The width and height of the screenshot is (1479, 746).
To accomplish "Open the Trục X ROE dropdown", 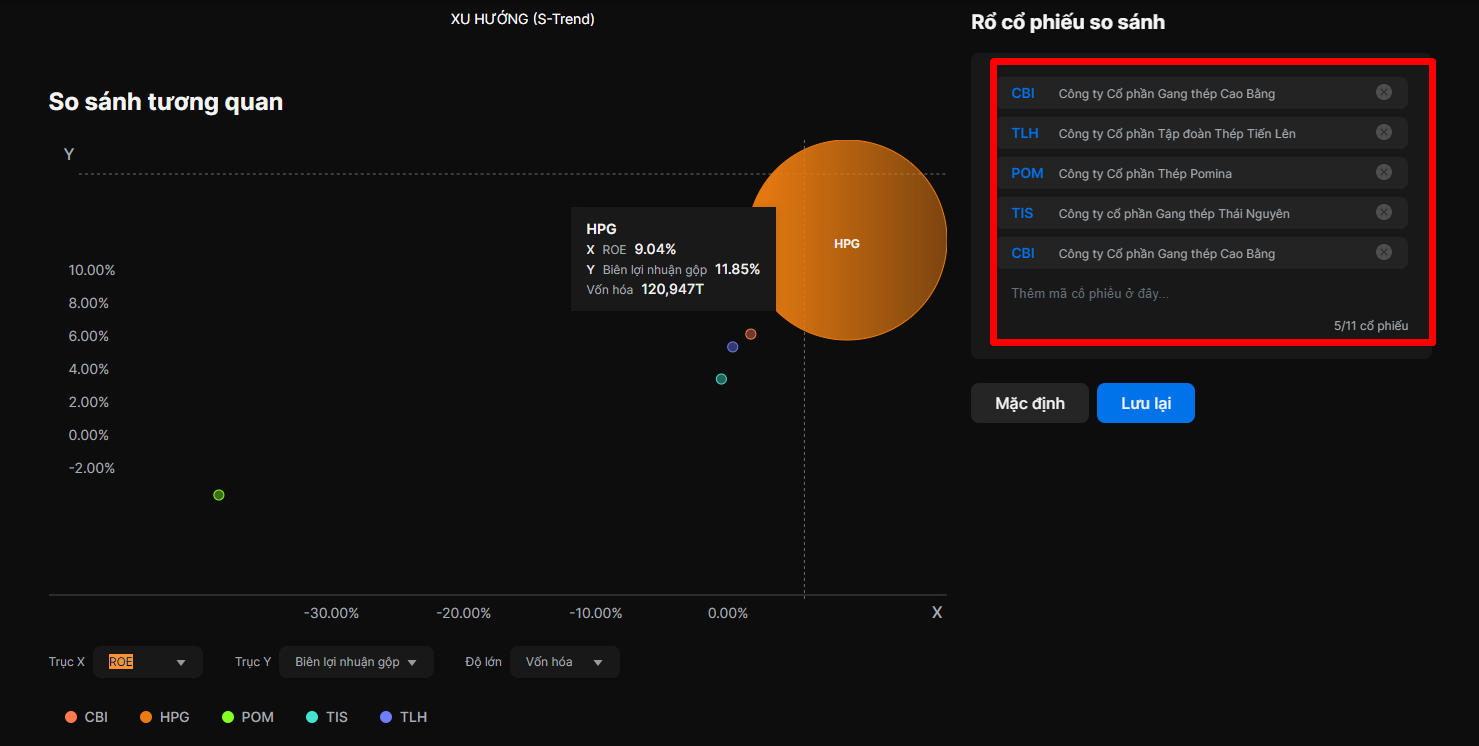I will [148, 662].
